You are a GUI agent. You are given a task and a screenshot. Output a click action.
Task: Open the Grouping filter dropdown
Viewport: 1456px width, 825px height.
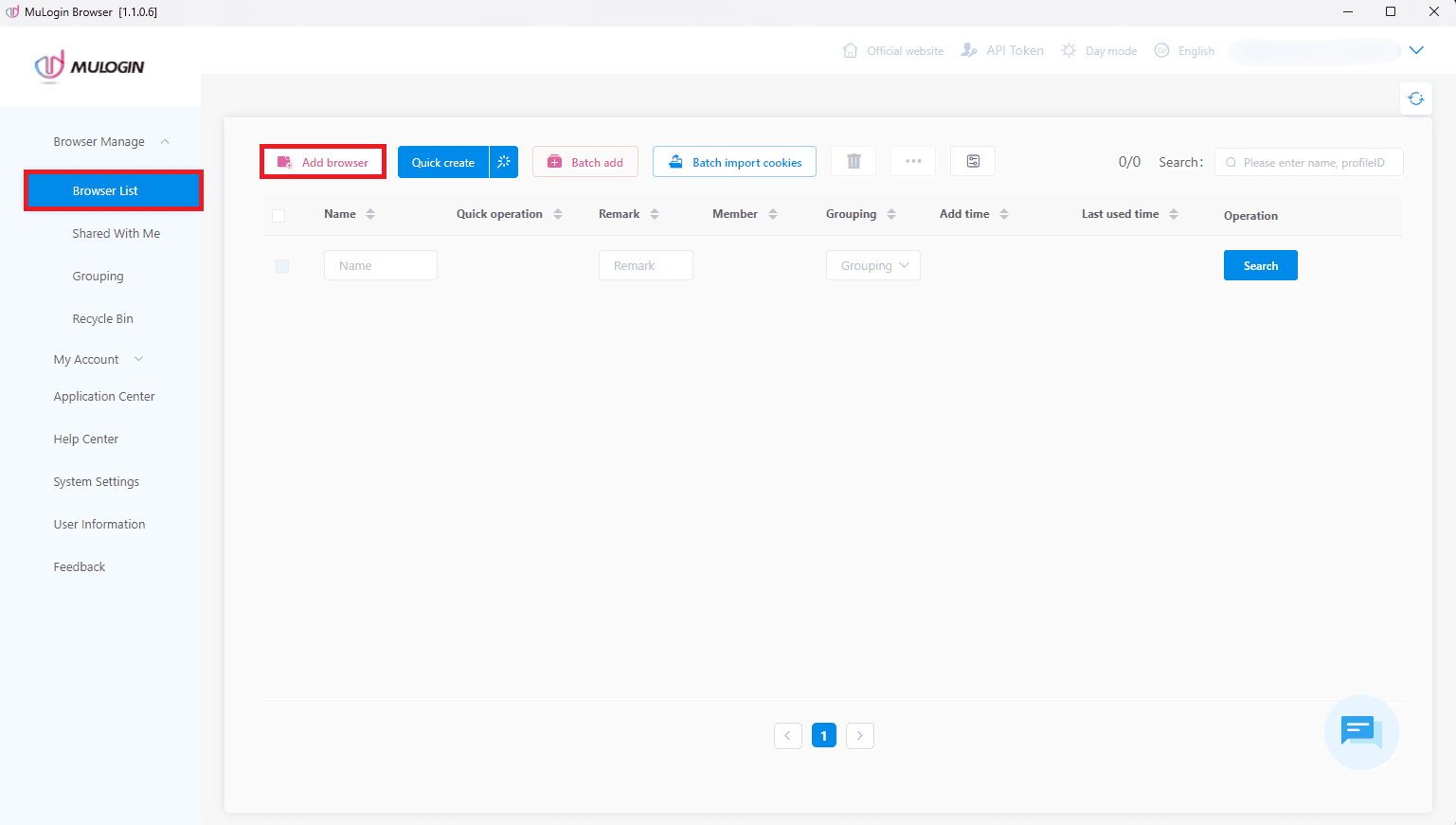(x=872, y=265)
